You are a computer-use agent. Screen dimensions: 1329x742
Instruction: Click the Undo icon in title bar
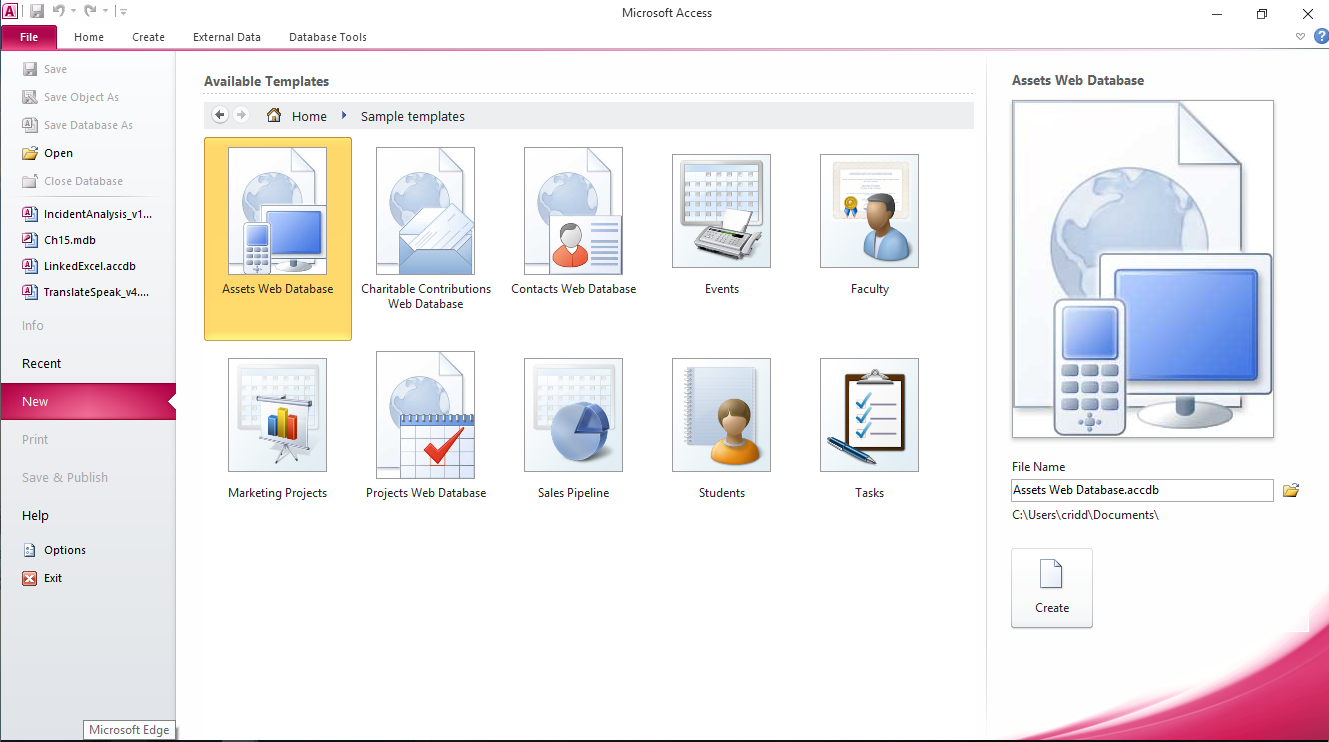click(x=59, y=11)
